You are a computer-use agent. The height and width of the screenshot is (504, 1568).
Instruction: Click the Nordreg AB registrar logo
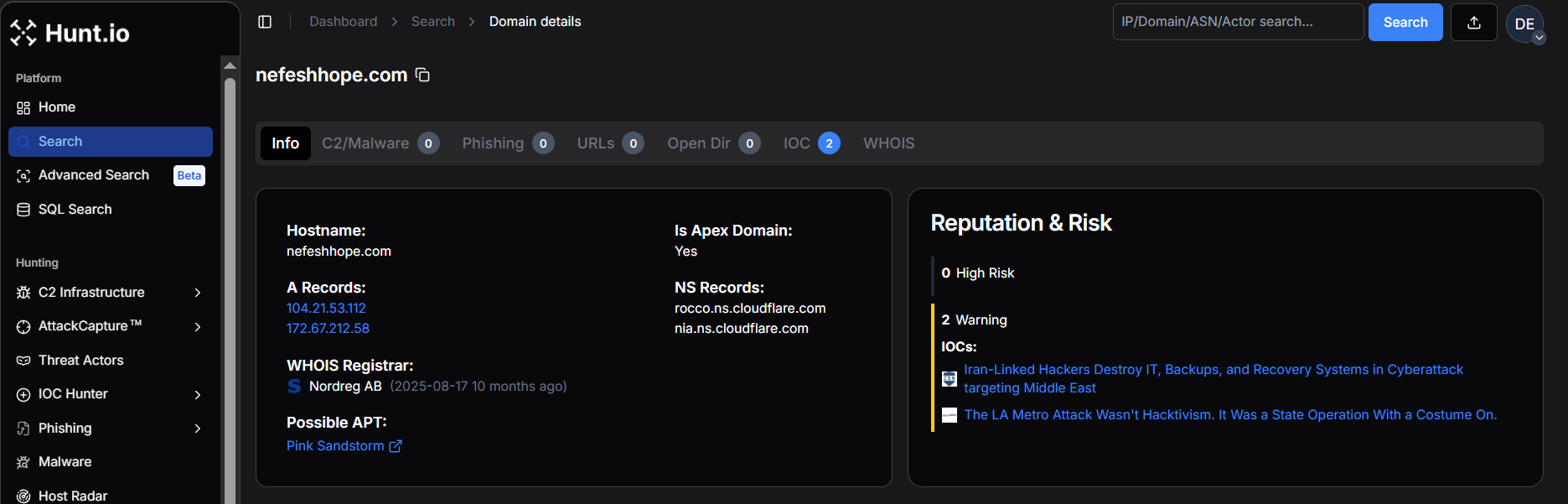click(294, 386)
